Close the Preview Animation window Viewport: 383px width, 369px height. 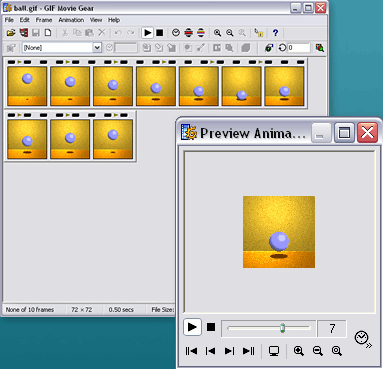pyautogui.click(x=367, y=133)
